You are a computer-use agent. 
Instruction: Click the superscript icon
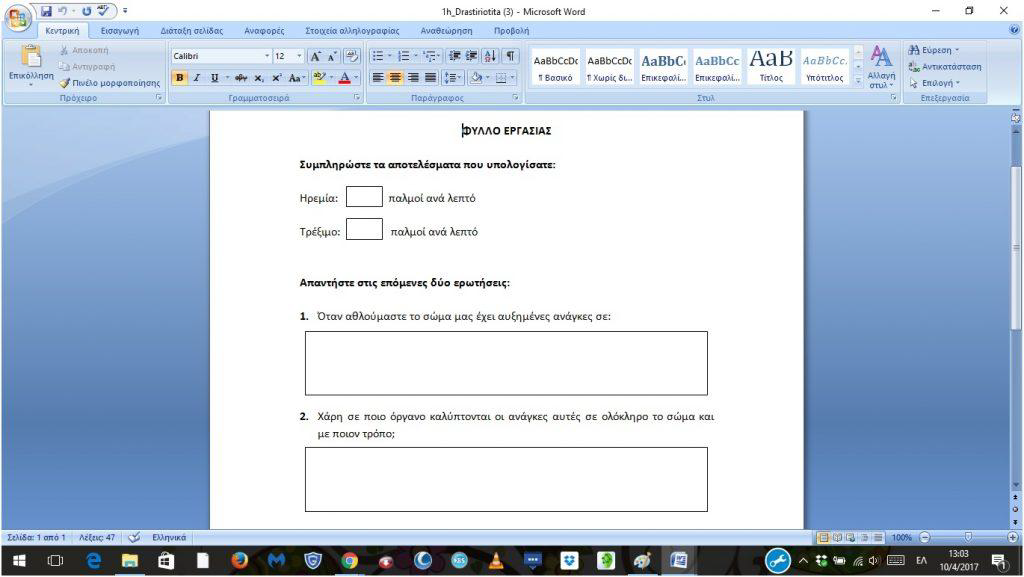coord(276,78)
